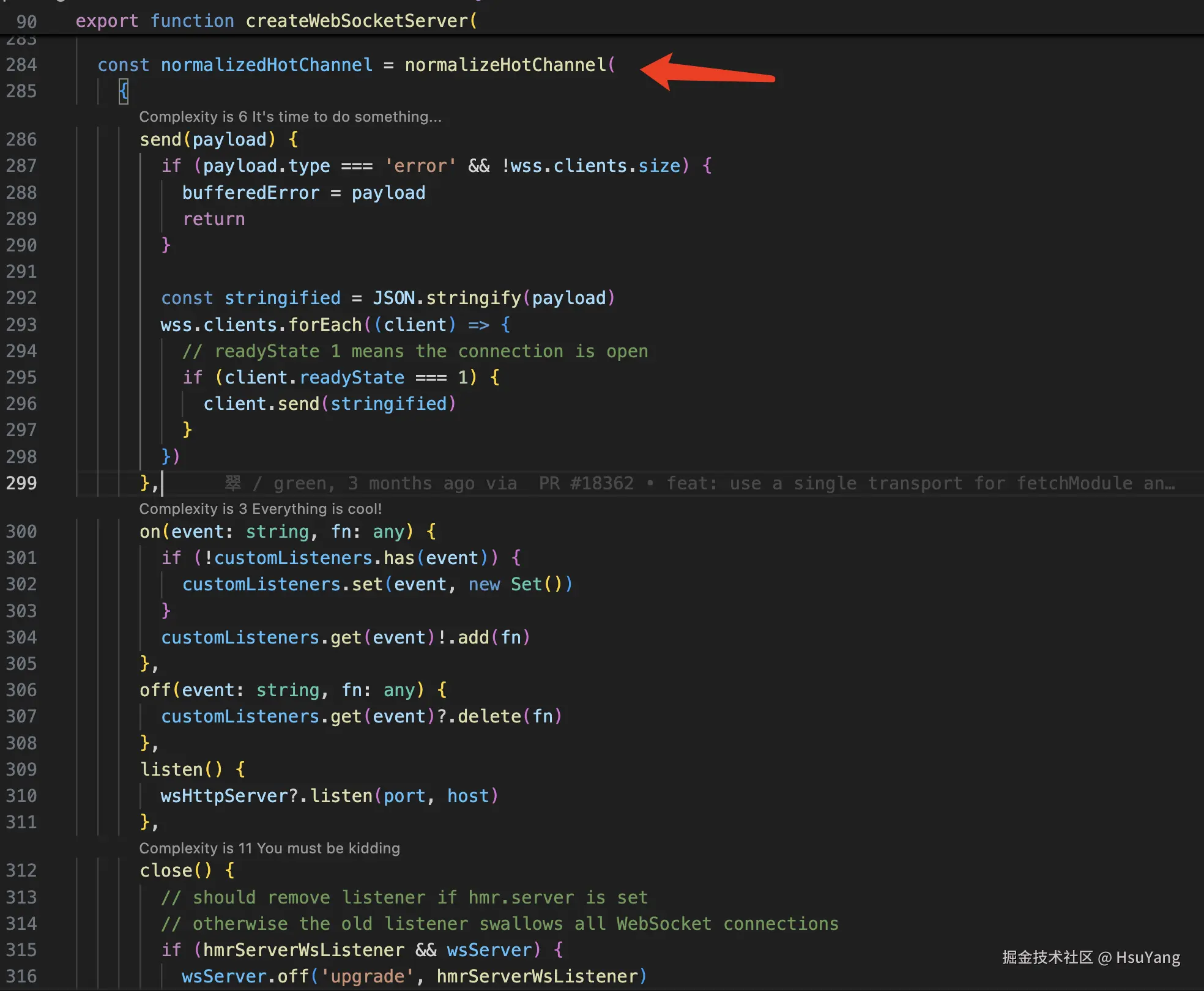Click line number 286 in the gutter
The width and height of the screenshot is (1204, 991).
(x=21, y=139)
